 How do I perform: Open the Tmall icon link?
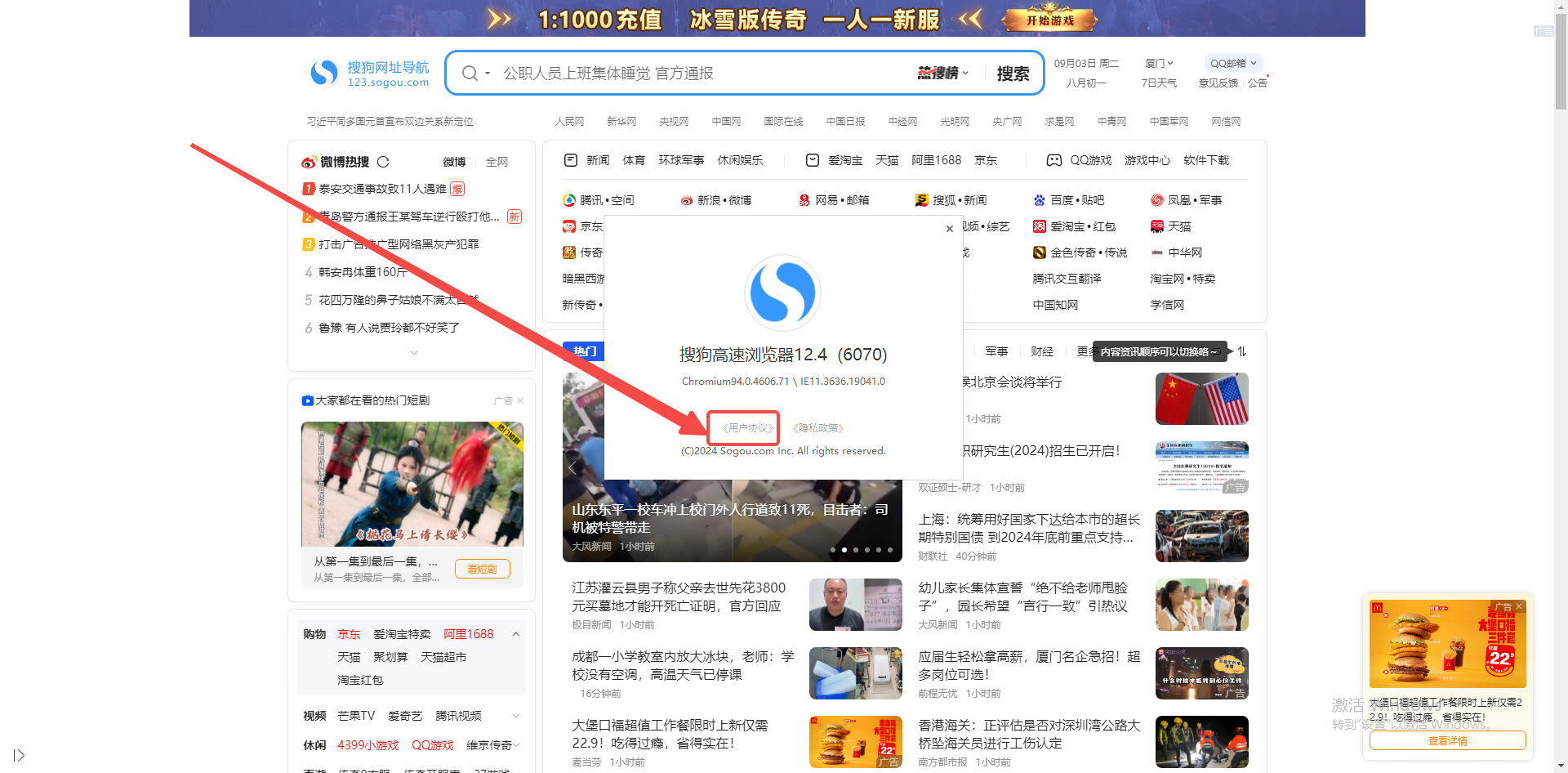click(x=1157, y=226)
